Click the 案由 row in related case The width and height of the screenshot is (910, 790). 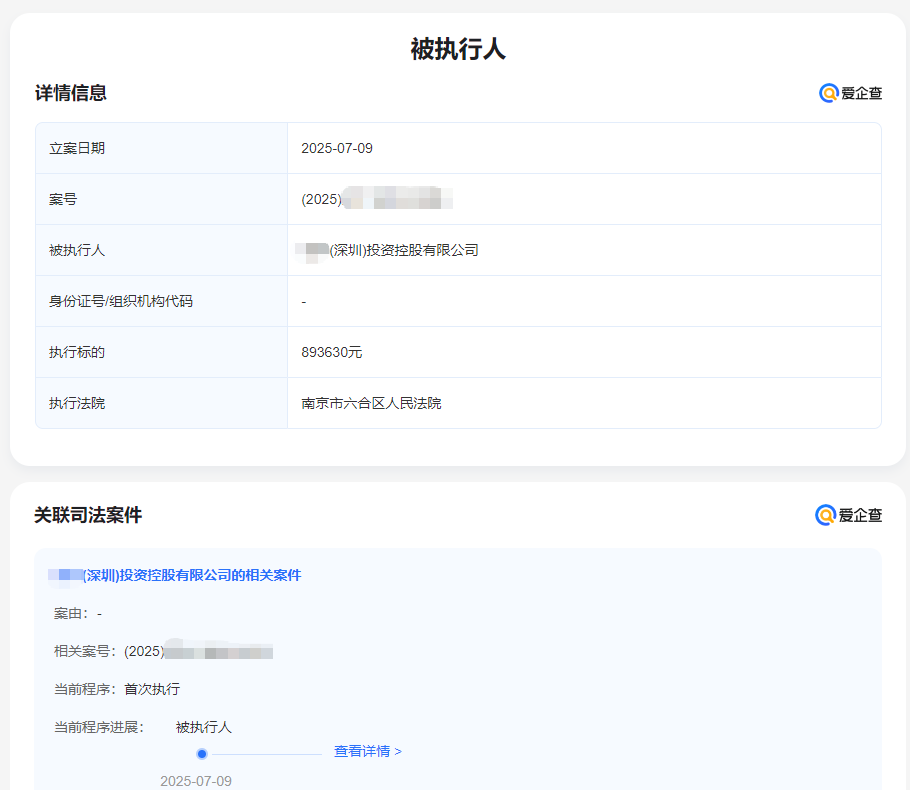(x=78, y=613)
